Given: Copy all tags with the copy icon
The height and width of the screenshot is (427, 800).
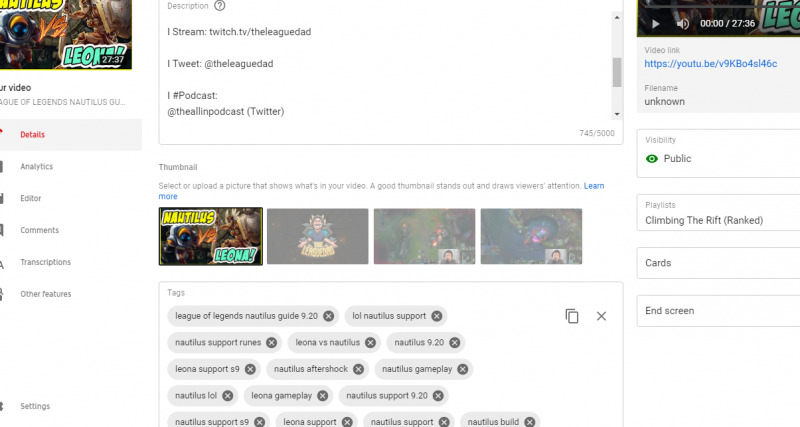Looking at the screenshot, I should (x=572, y=316).
